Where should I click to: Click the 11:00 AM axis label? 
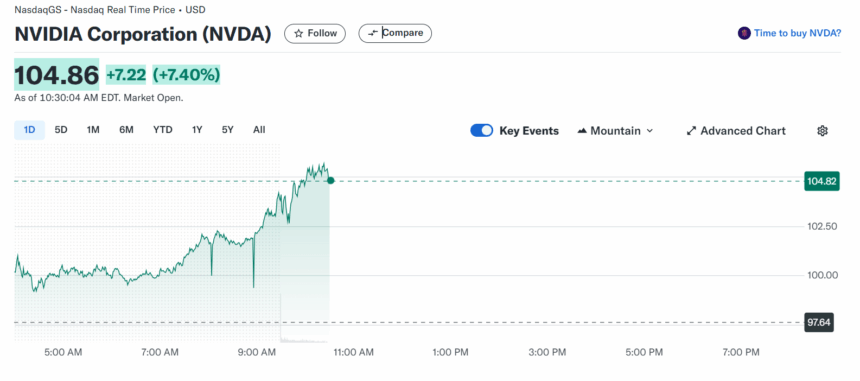click(353, 352)
